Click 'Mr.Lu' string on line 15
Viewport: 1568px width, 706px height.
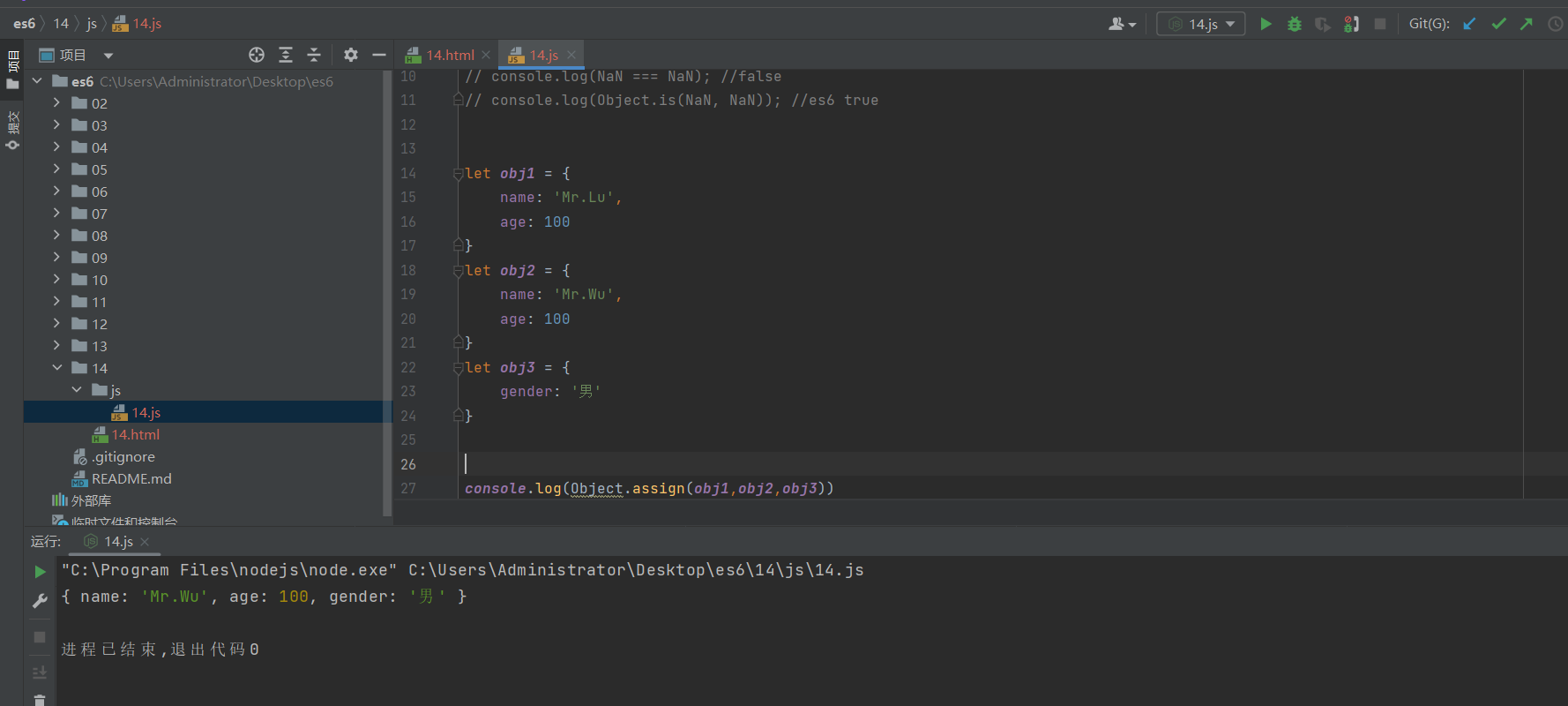(x=584, y=198)
